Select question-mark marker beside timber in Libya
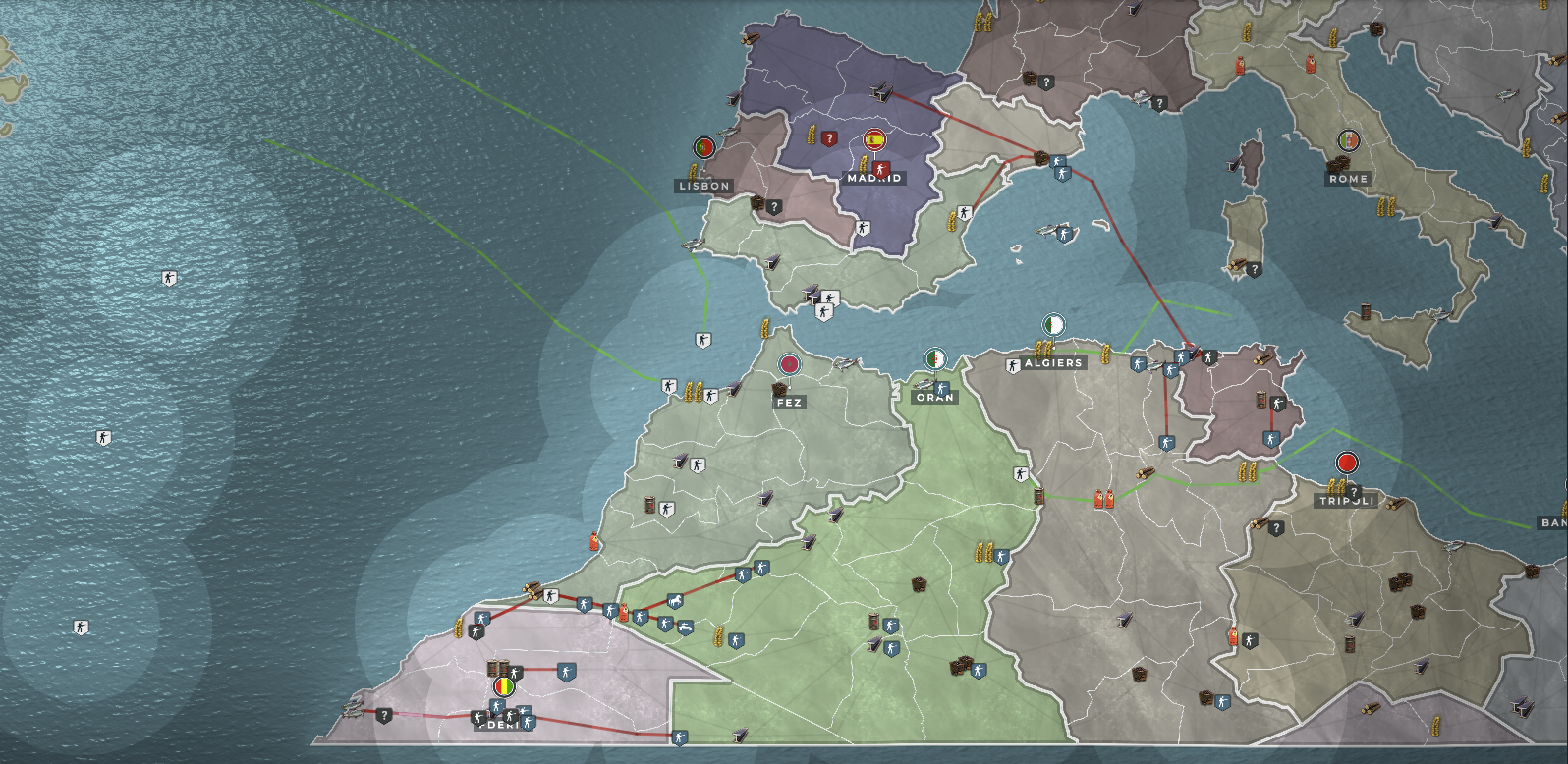Viewport: 1568px width, 764px height. [1276, 528]
